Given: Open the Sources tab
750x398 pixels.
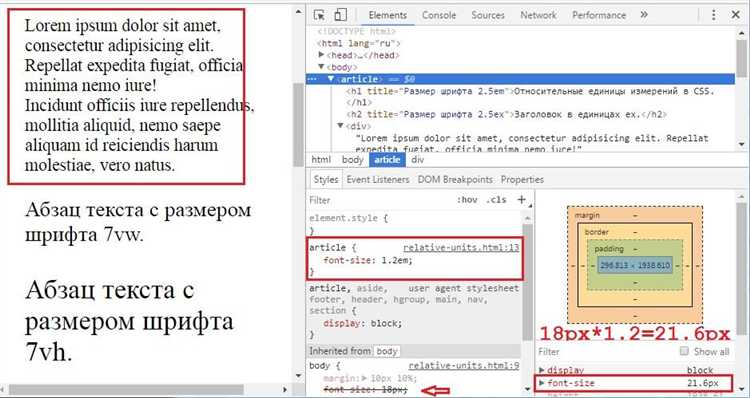Looking at the screenshot, I should [488, 15].
